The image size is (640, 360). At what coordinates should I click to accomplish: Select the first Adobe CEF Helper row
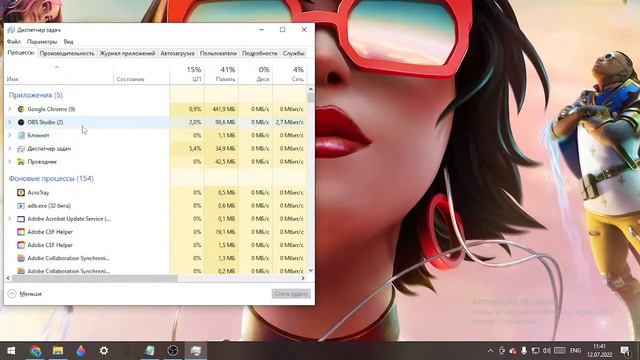(156, 232)
